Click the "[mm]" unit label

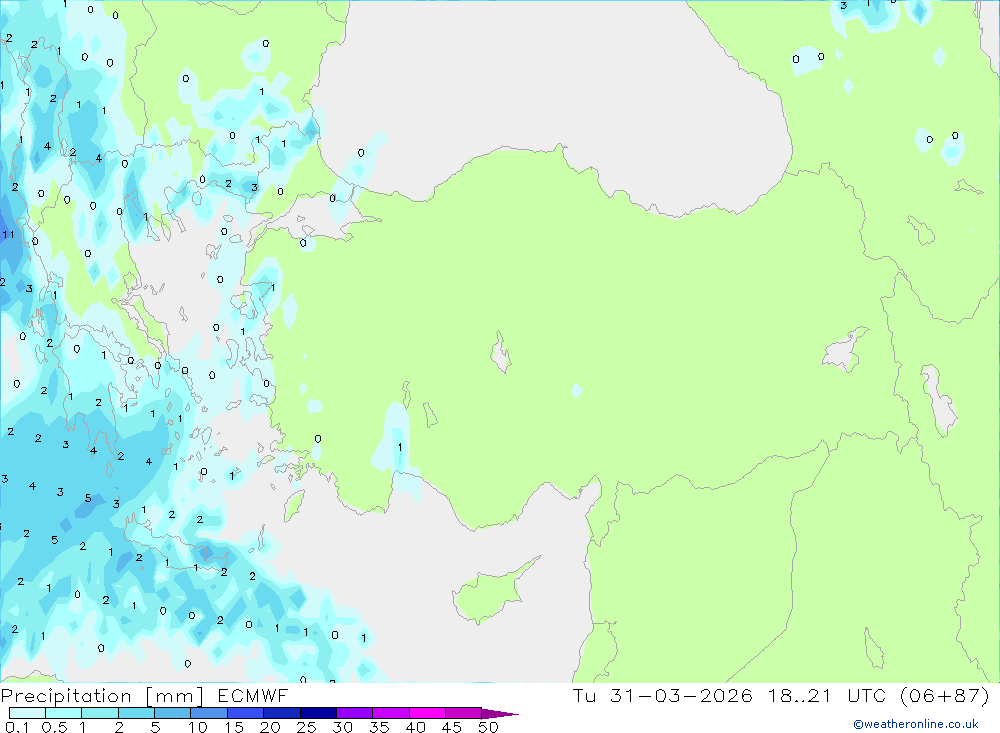click(x=175, y=696)
